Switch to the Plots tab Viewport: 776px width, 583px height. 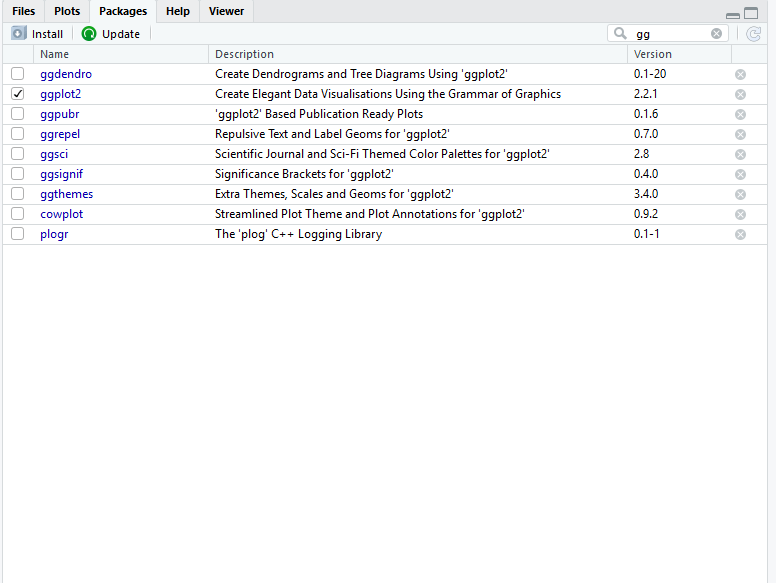pyautogui.click(x=67, y=11)
